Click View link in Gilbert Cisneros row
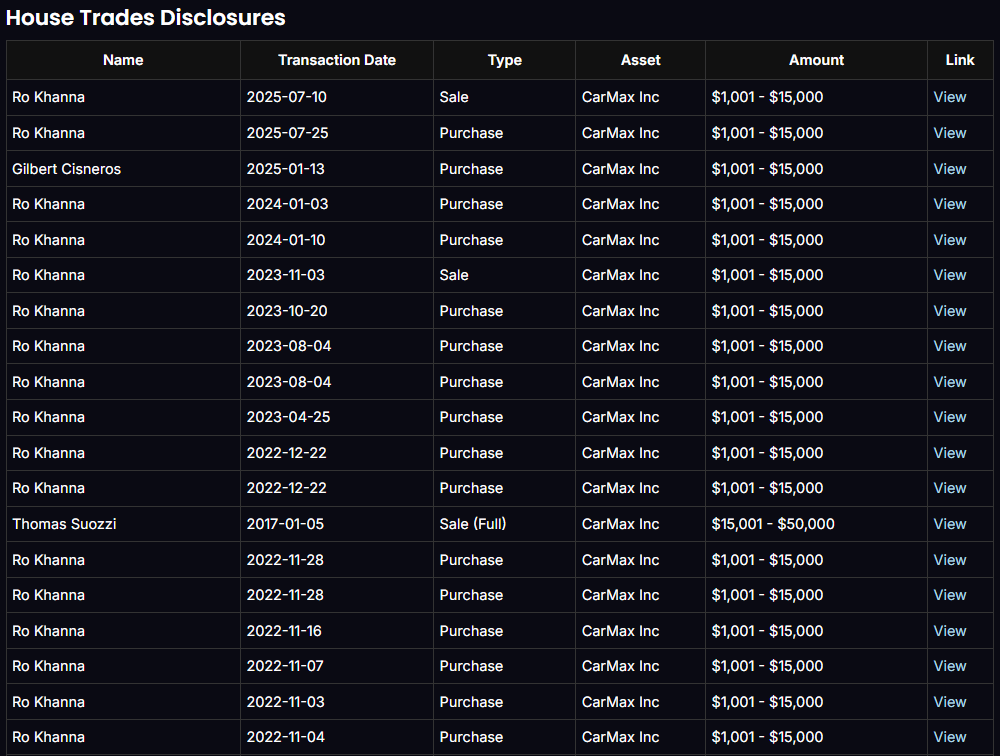This screenshot has width=1000, height=756. point(949,169)
